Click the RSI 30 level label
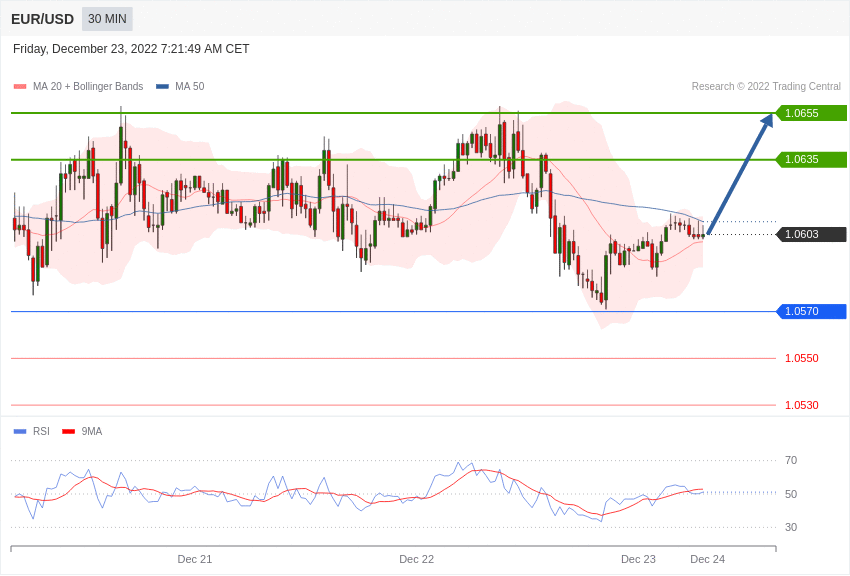850x576 pixels. pyautogui.click(x=791, y=527)
